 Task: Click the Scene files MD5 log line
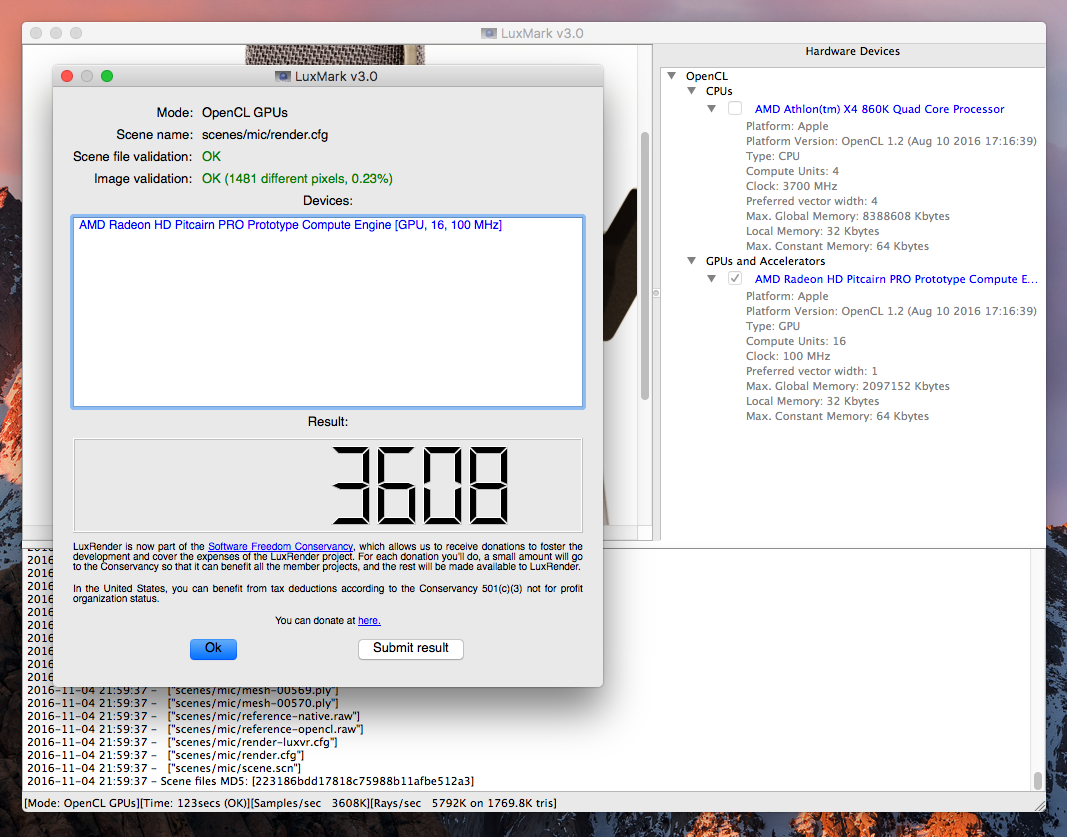pos(250,781)
